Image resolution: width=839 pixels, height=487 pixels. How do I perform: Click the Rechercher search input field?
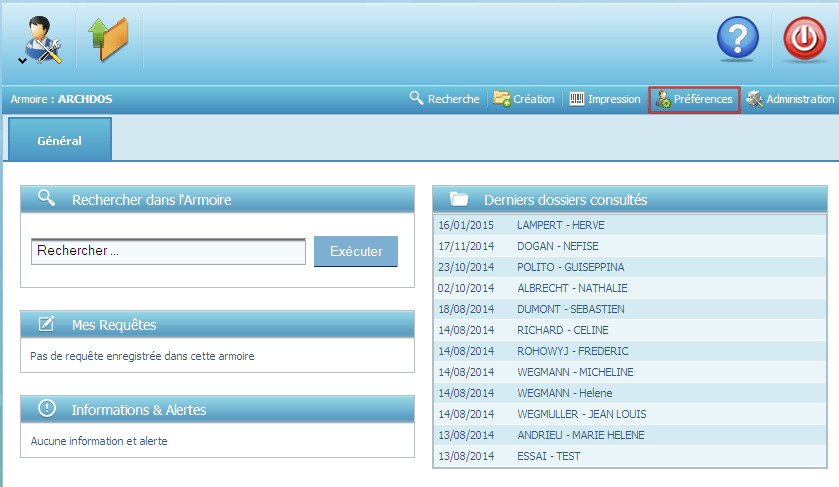pyautogui.click(x=168, y=251)
